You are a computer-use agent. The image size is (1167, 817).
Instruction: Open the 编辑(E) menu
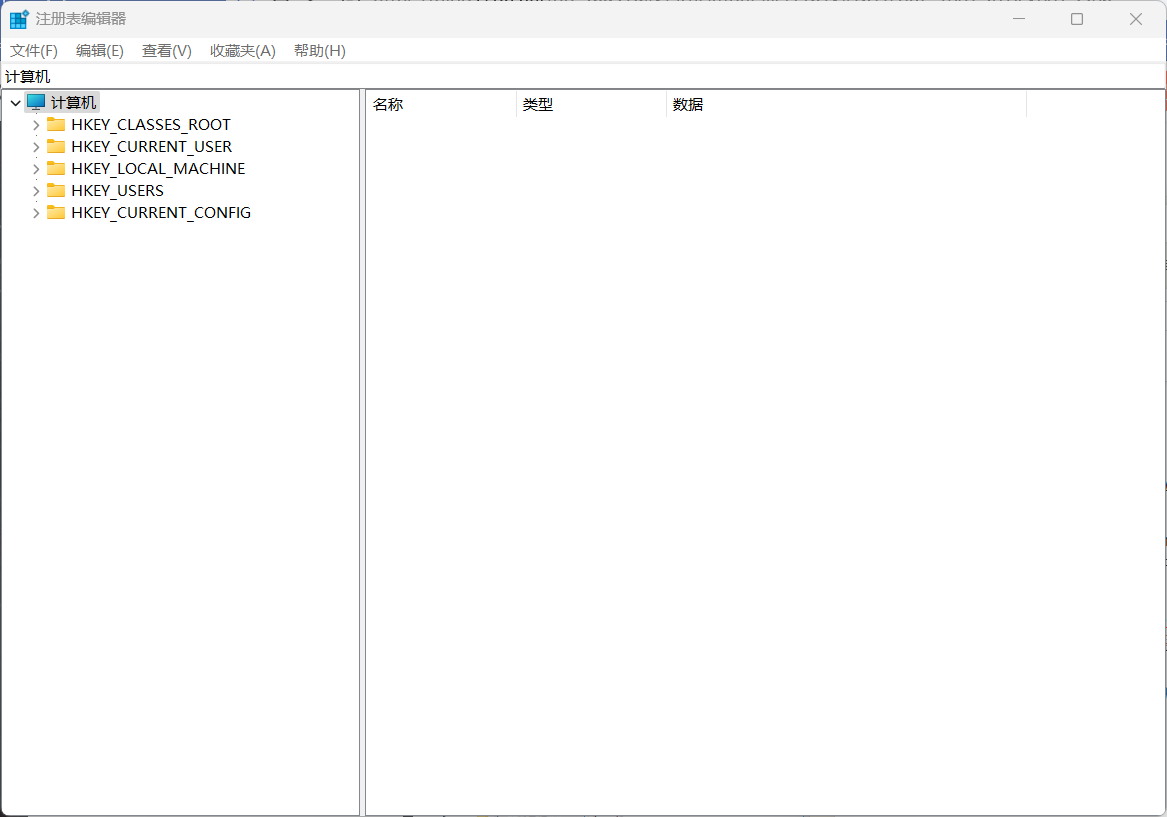click(x=100, y=51)
